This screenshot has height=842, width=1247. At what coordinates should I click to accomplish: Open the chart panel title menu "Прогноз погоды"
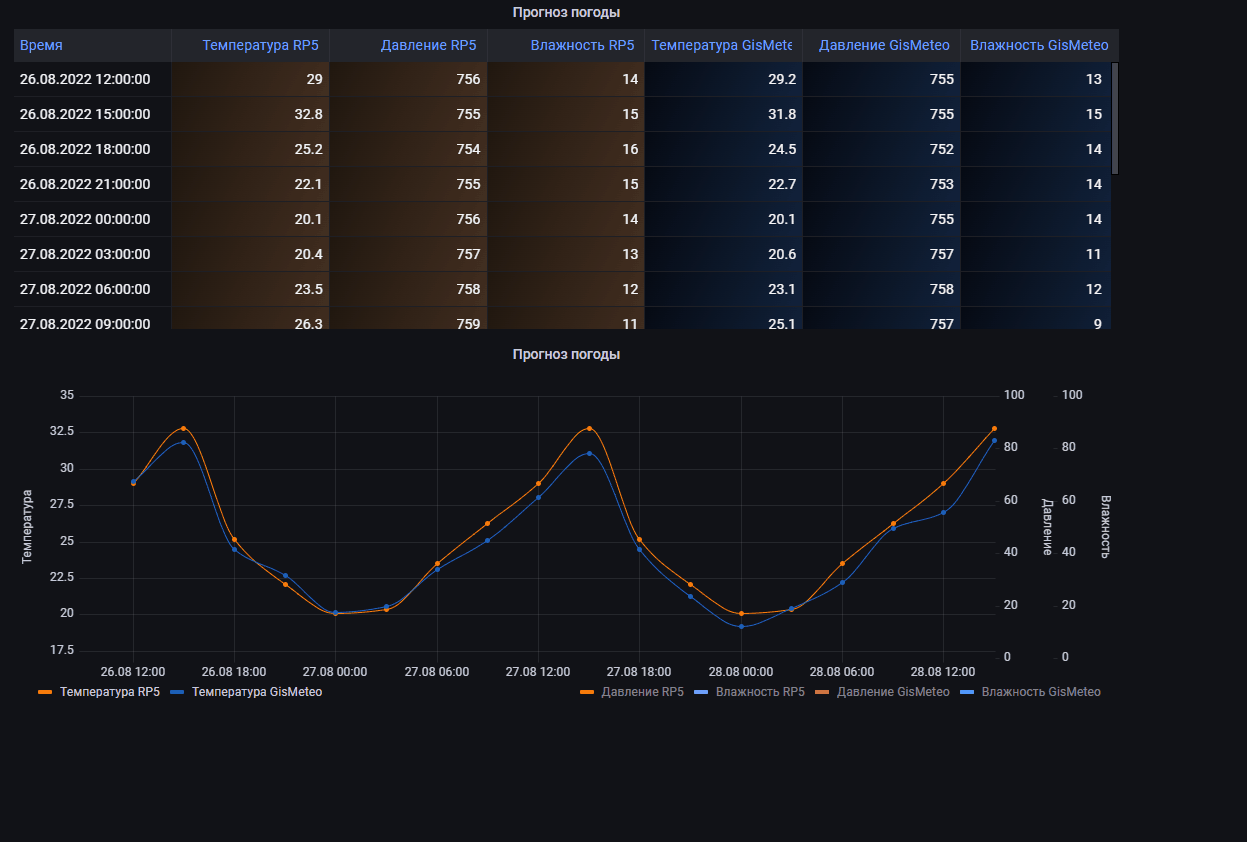point(566,355)
